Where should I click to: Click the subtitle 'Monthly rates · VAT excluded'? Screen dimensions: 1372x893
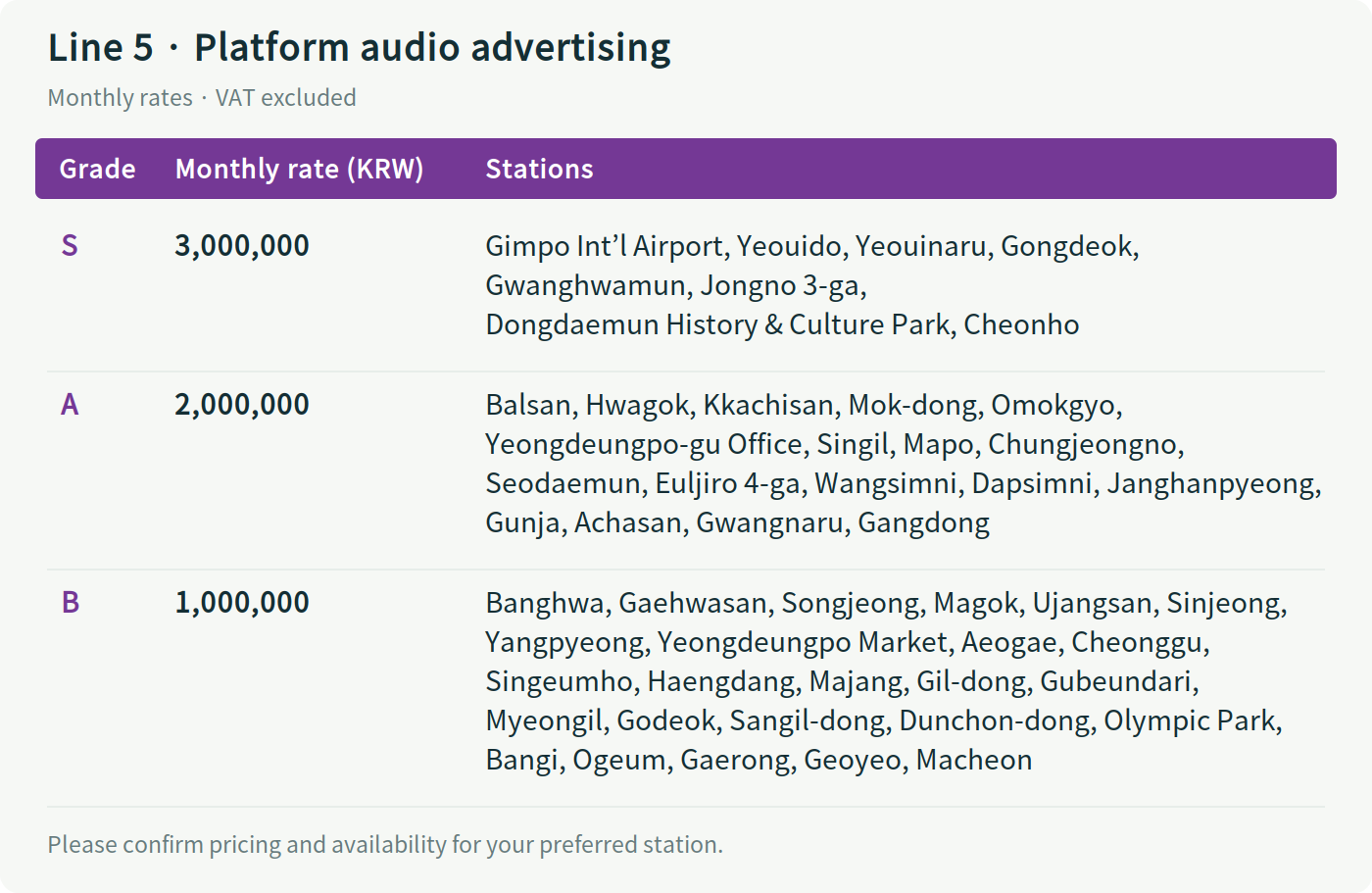pos(202,98)
